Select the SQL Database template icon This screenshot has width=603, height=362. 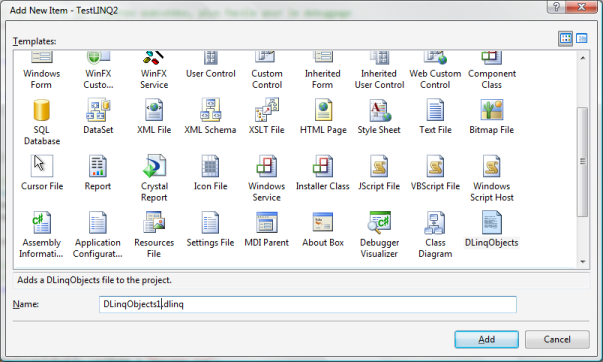click(x=42, y=110)
